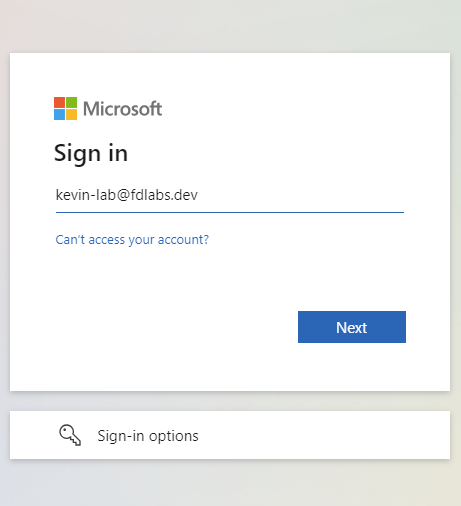
Task: Click the key icon beside Sign-in options
Action: click(x=70, y=435)
